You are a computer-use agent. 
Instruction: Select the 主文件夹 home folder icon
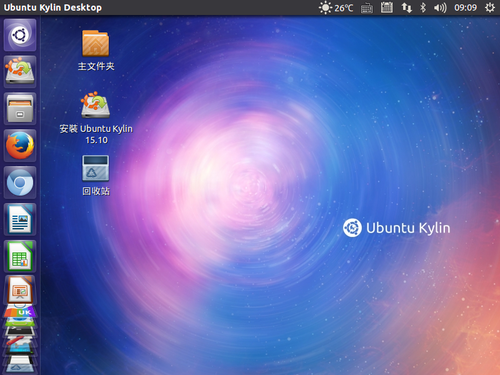[96, 50]
